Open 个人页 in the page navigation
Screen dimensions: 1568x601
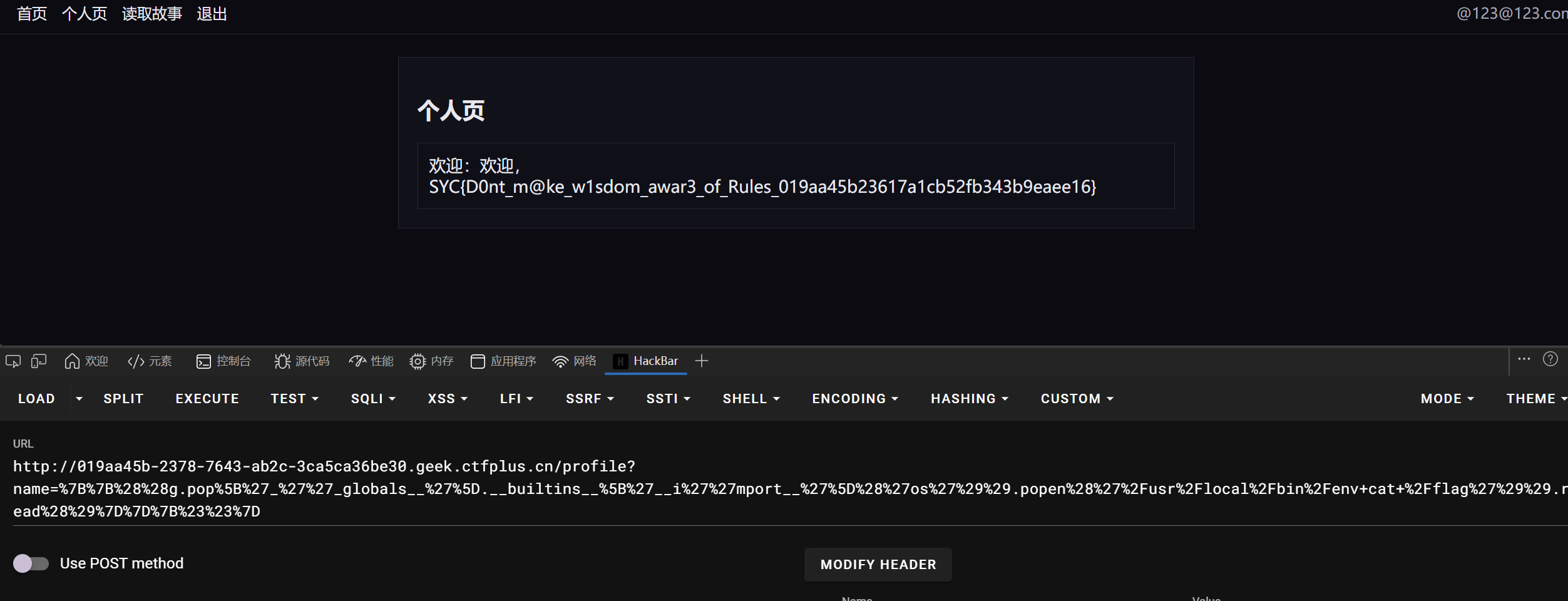tap(85, 14)
